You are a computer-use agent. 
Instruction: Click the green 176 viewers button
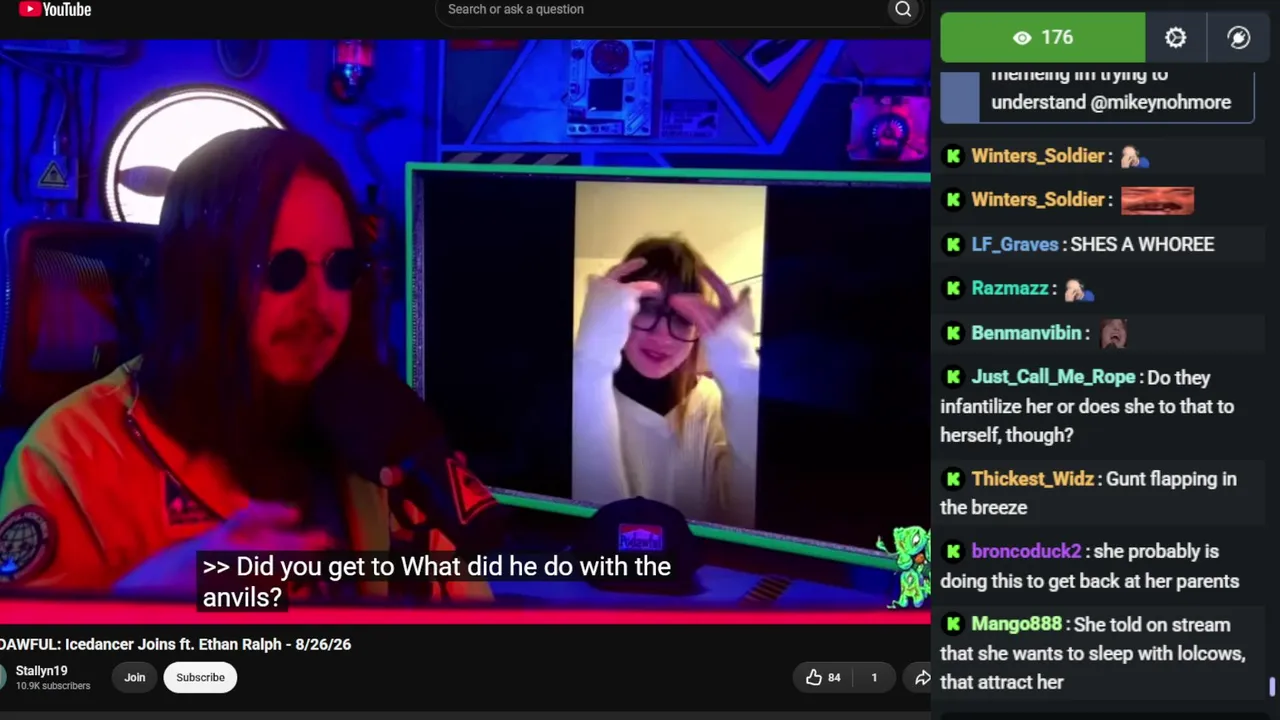click(x=1043, y=38)
